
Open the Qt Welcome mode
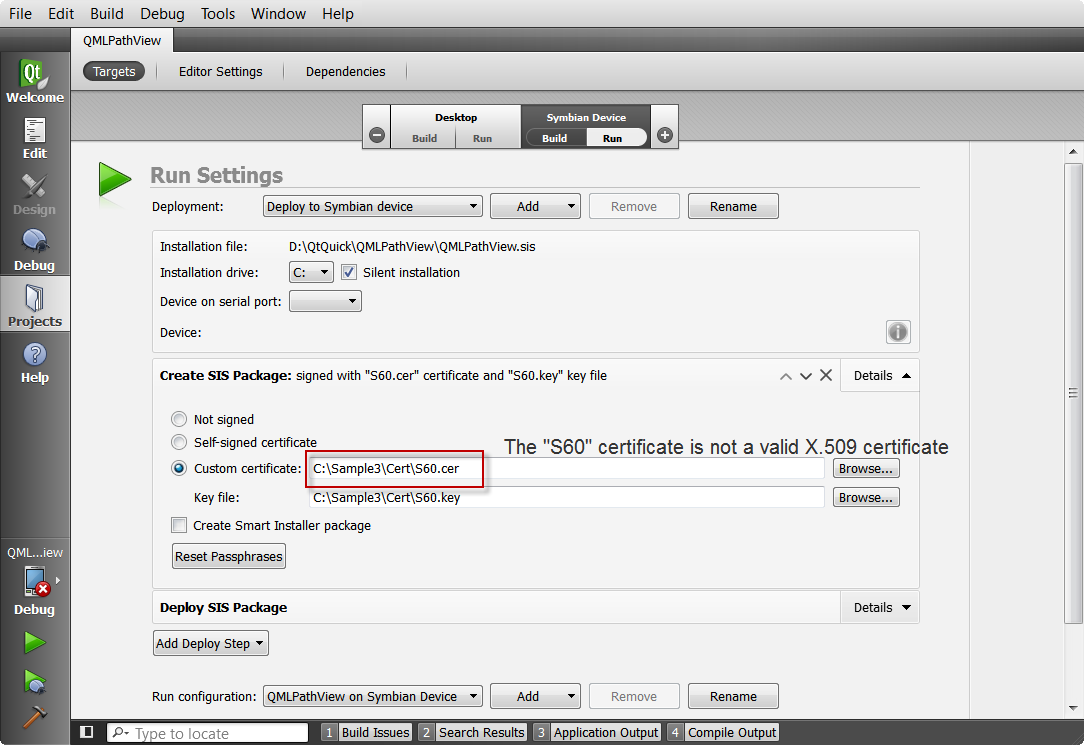pyautogui.click(x=35, y=81)
